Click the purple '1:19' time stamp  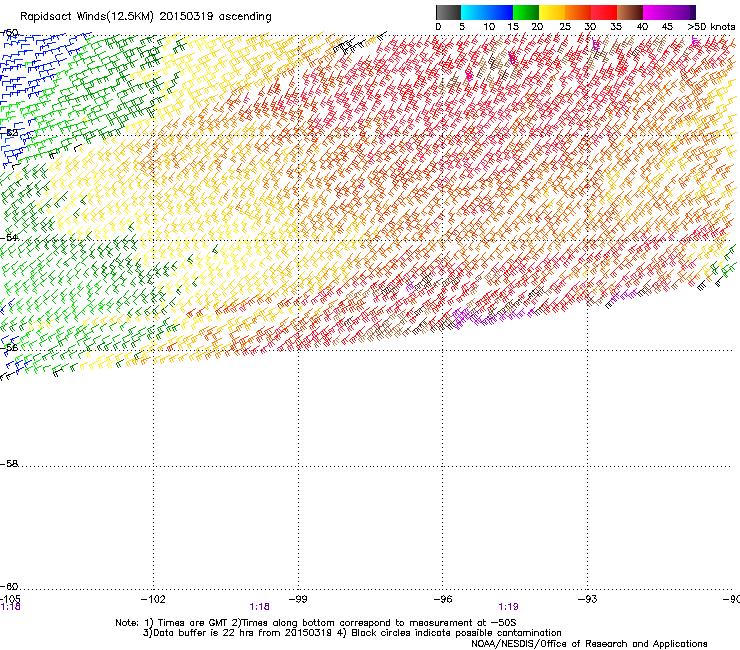point(508,607)
